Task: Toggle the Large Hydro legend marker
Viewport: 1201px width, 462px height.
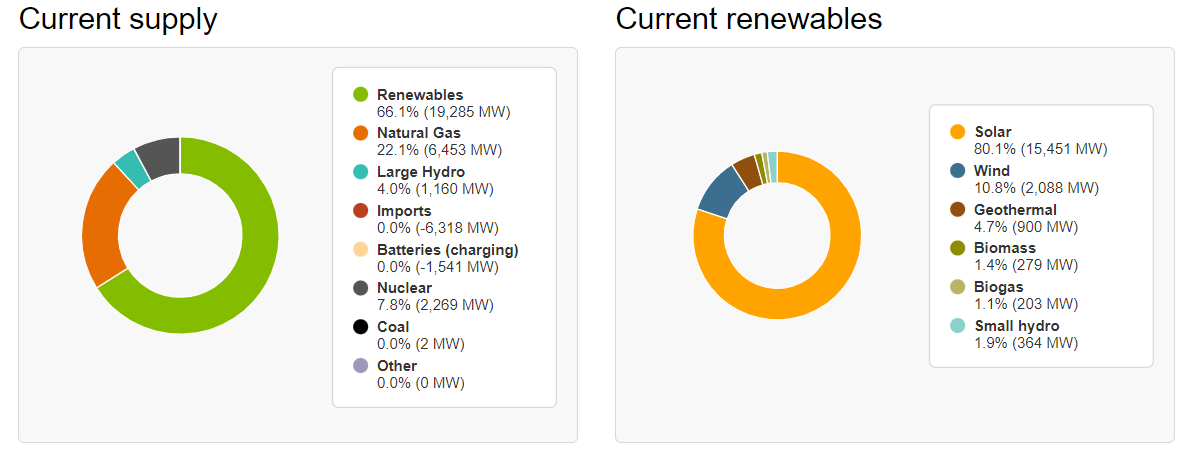Action: pos(361,172)
